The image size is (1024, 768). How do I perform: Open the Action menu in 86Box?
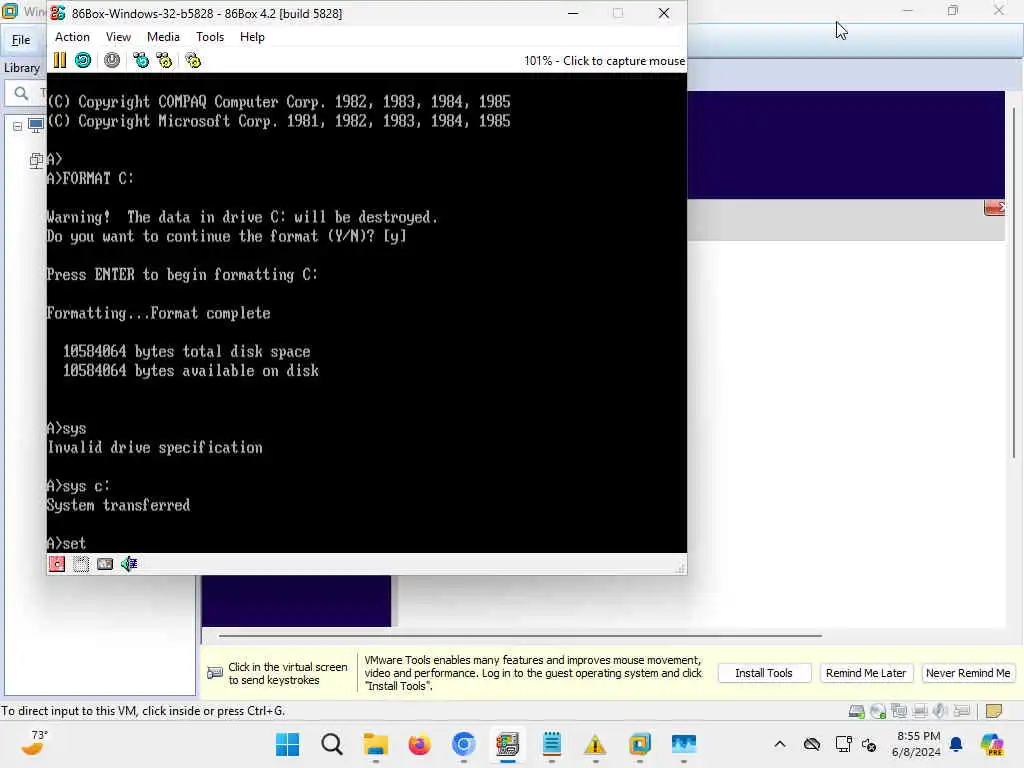point(72,37)
